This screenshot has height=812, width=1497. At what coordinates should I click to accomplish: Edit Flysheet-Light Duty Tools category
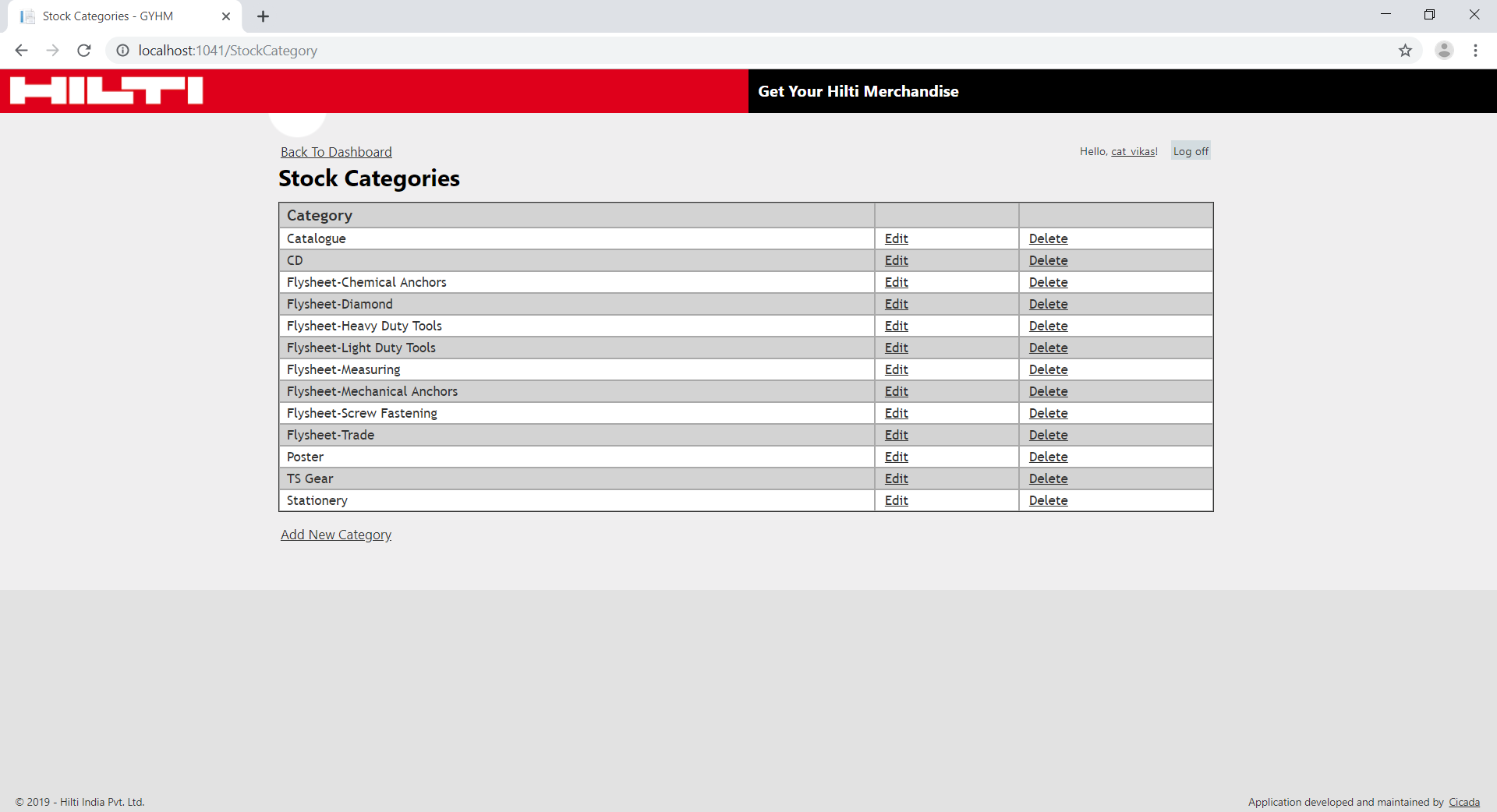tap(897, 348)
